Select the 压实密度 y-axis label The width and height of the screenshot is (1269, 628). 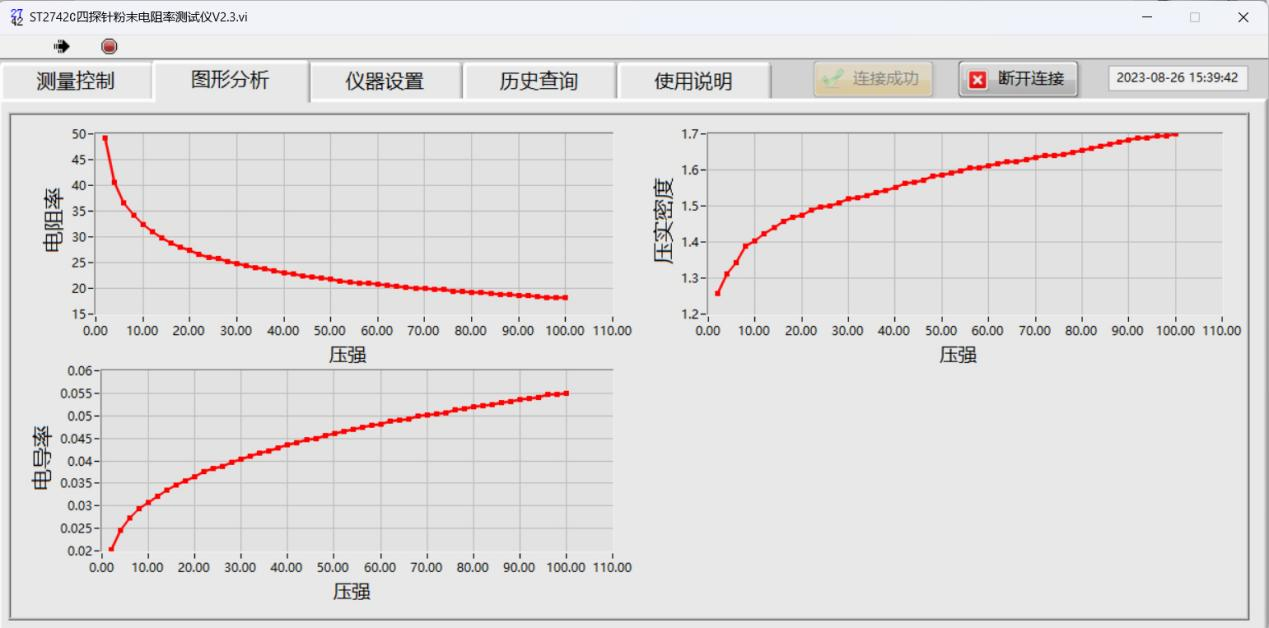[663, 221]
